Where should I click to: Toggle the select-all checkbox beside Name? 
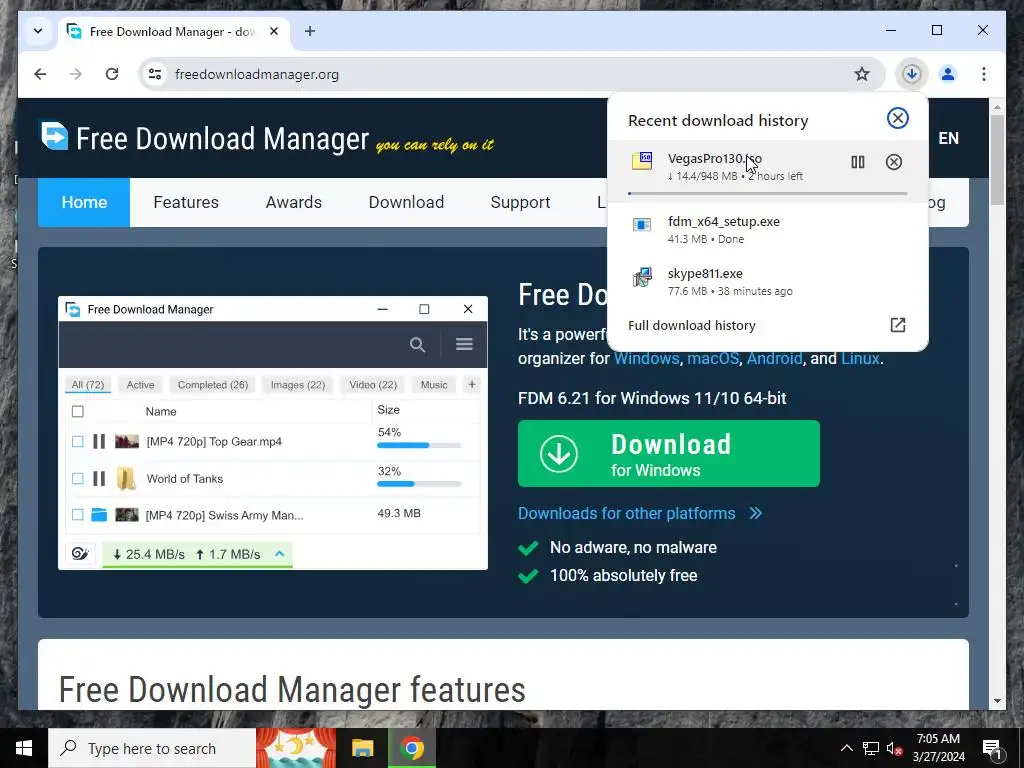pos(78,411)
